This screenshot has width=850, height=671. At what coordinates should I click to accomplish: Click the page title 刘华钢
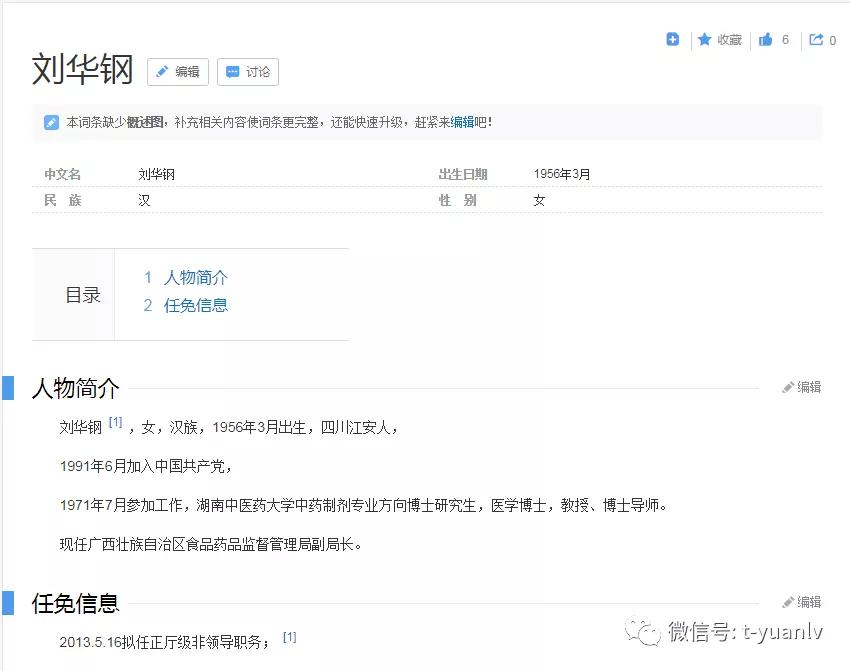(x=82, y=70)
